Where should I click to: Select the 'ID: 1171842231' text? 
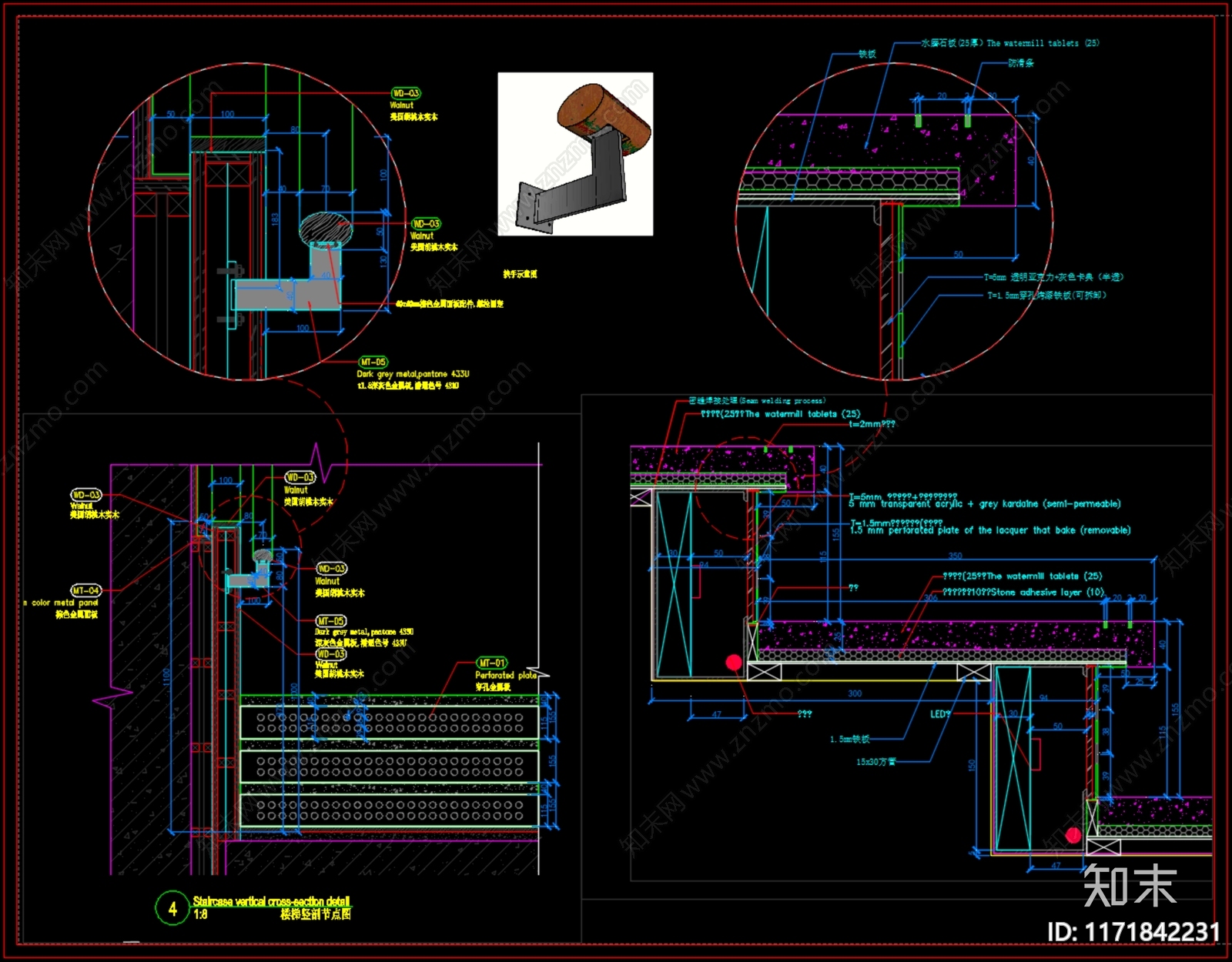coord(1133,933)
